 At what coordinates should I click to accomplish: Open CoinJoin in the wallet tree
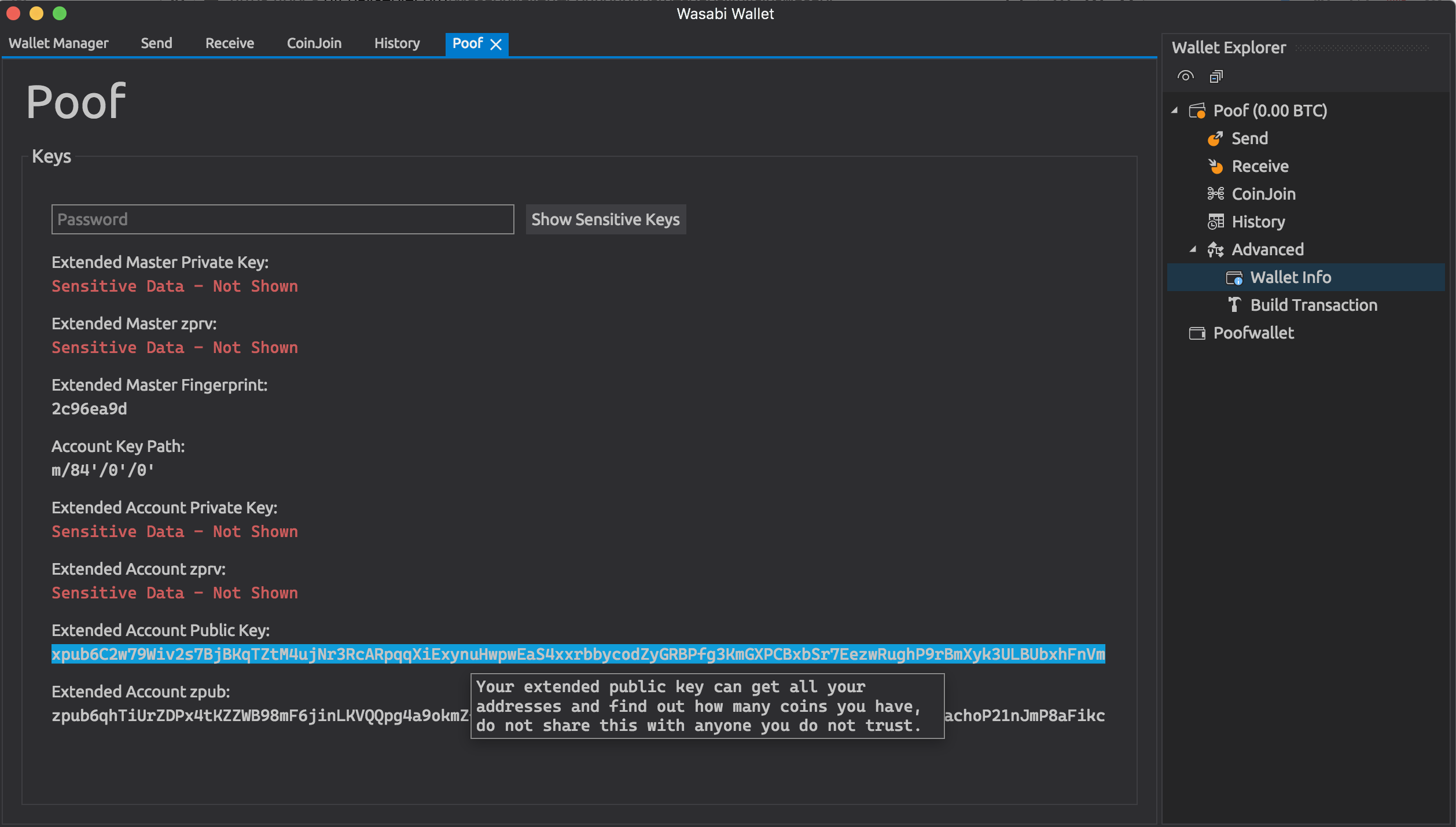[x=1263, y=194]
